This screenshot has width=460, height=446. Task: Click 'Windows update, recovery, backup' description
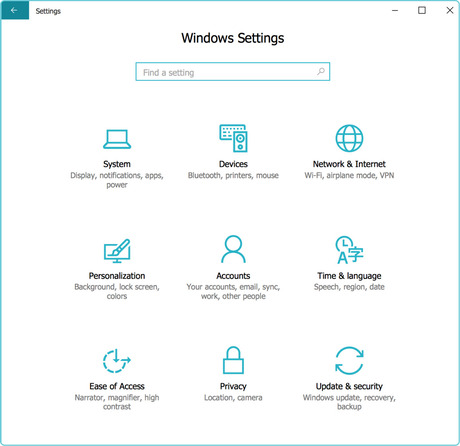349,402
